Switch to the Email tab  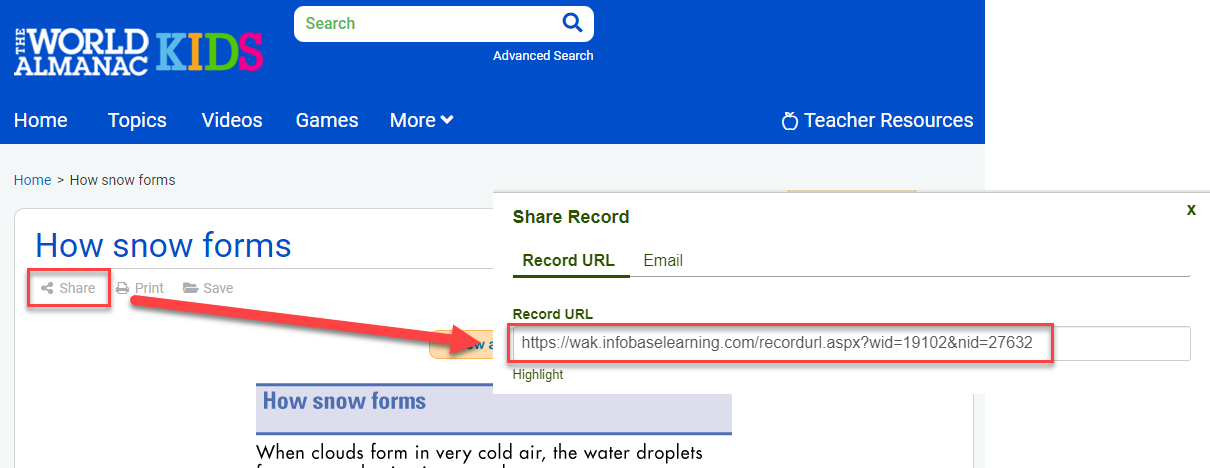pyautogui.click(x=663, y=260)
